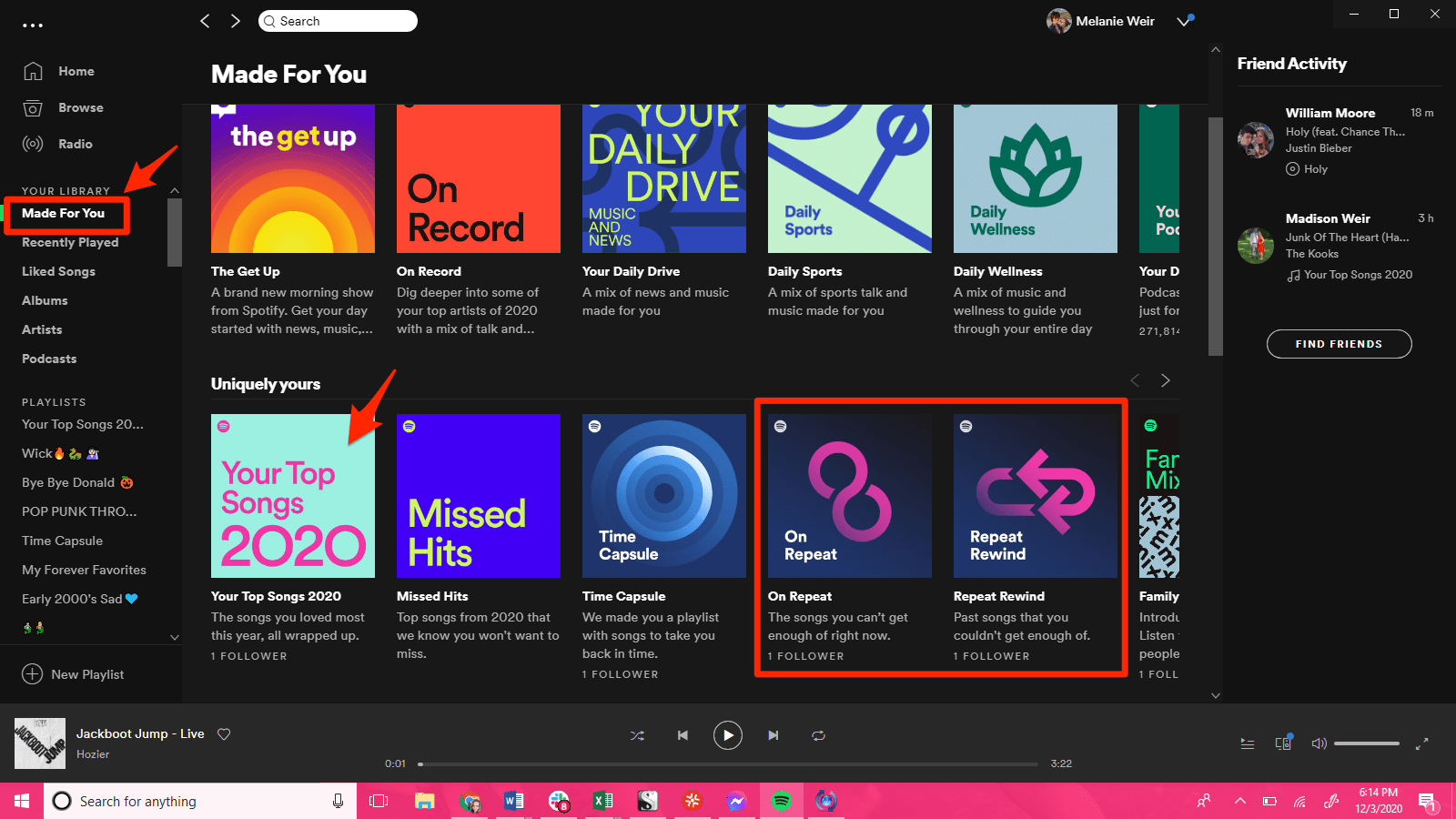Screen dimensions: 1456x819
Task: Click the sidebar scrollbar thumb
Action: tap(175, 232)
